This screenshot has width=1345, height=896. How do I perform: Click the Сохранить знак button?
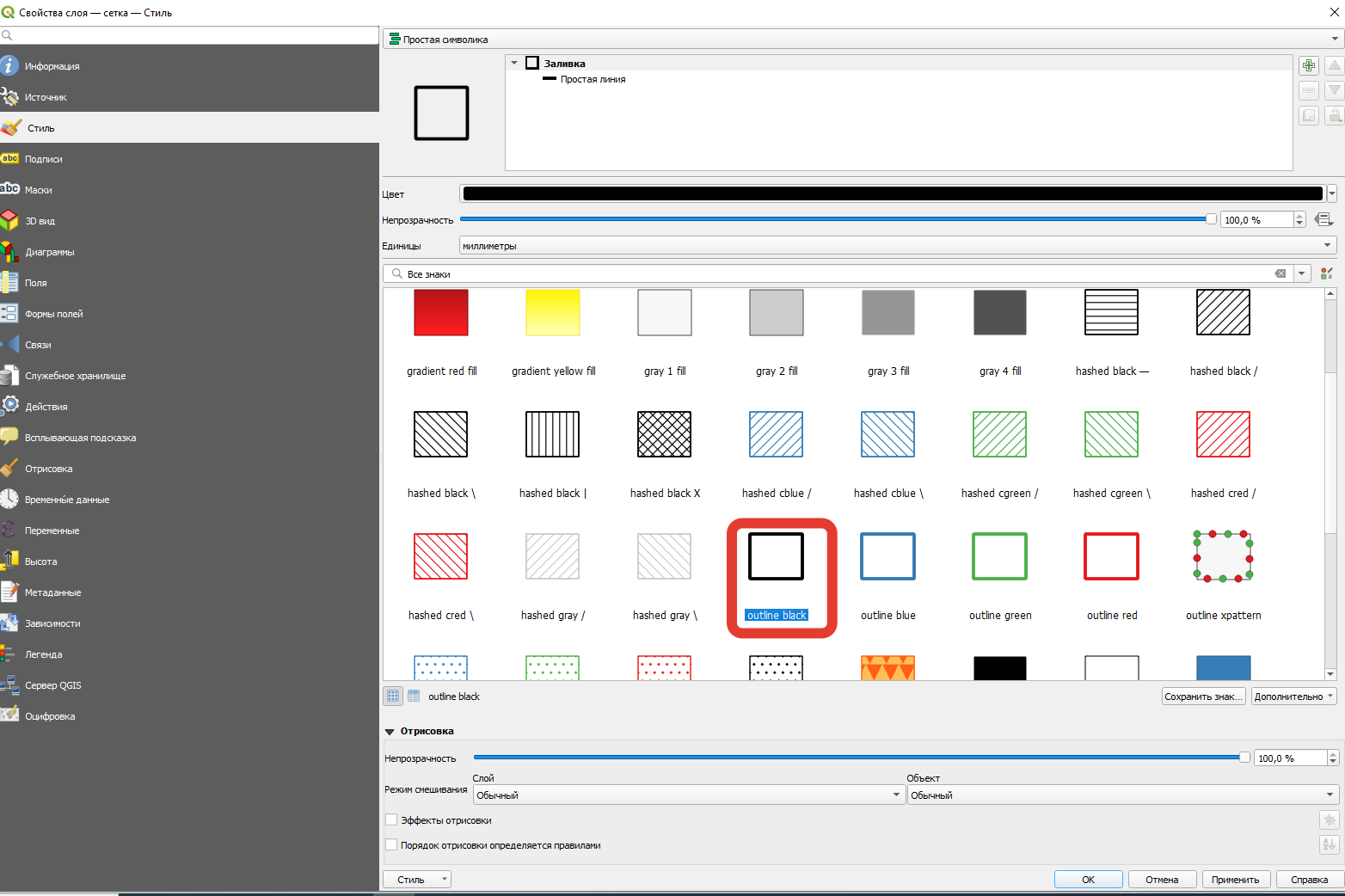pyautogui.click(x=1203, y=697)
